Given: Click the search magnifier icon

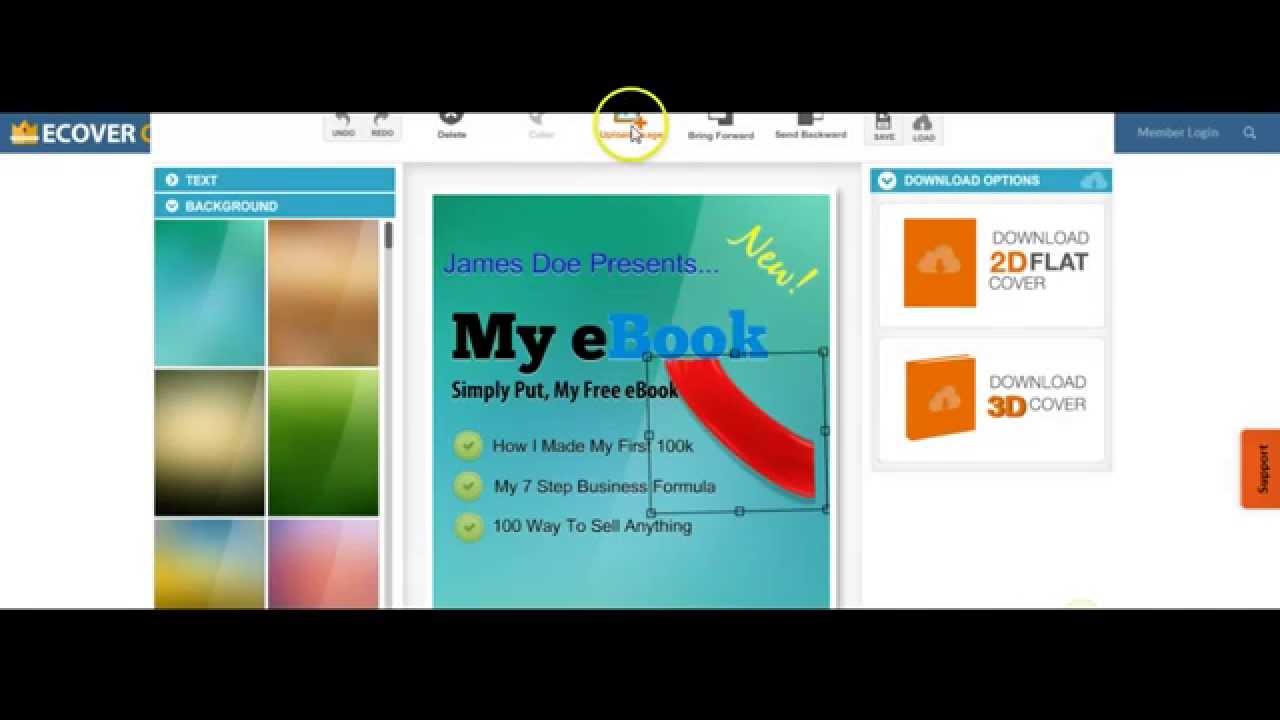Looking at the screenshot, I should pos(1249,132).
